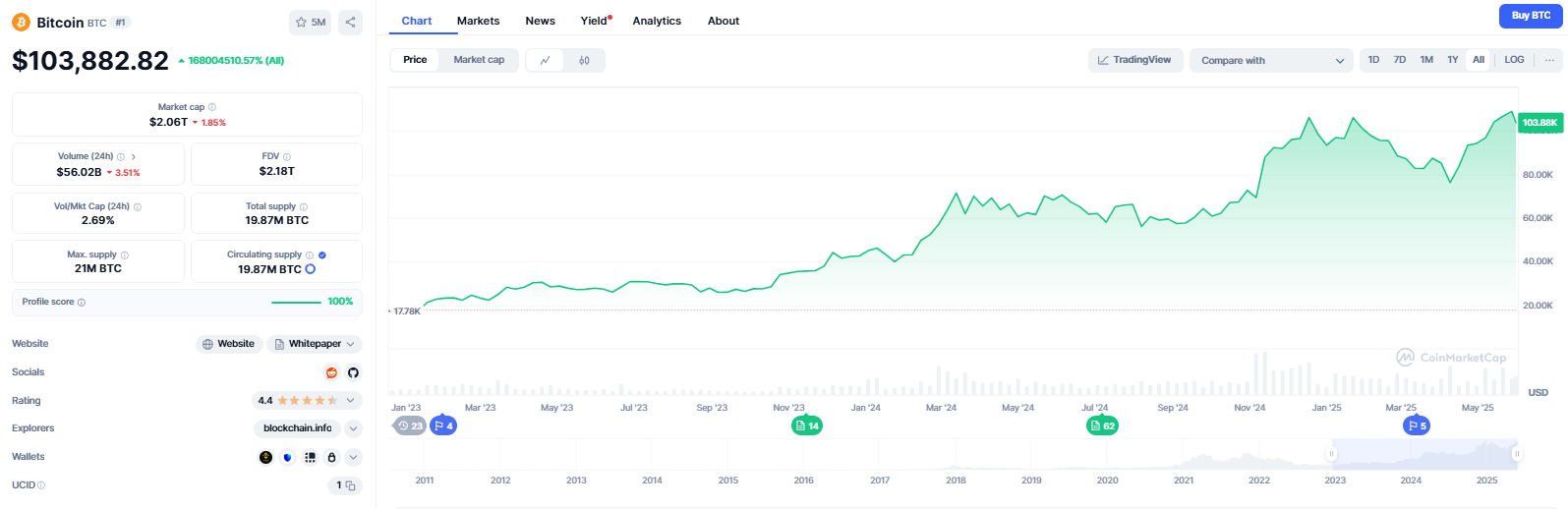Visit the Bitcoin Website link

(228, 344)
